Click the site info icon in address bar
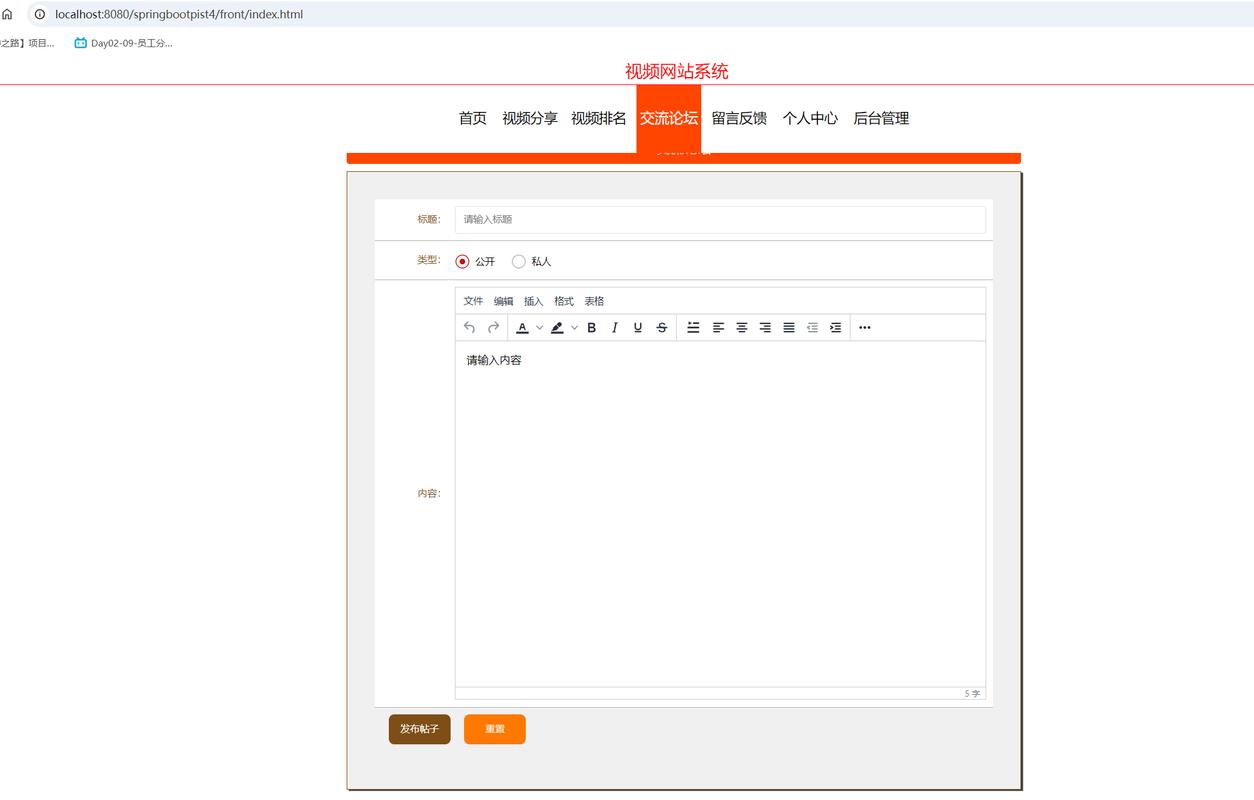This screenshot has width=1254, height=800. tap(40, 14)
